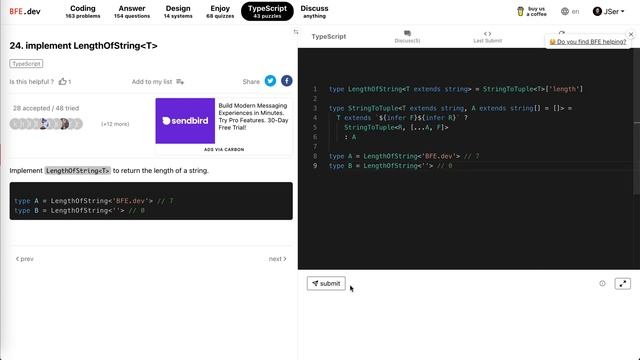Share on Twitter
Viewport: 640px width, 360px height.
(x=270, y=81)
